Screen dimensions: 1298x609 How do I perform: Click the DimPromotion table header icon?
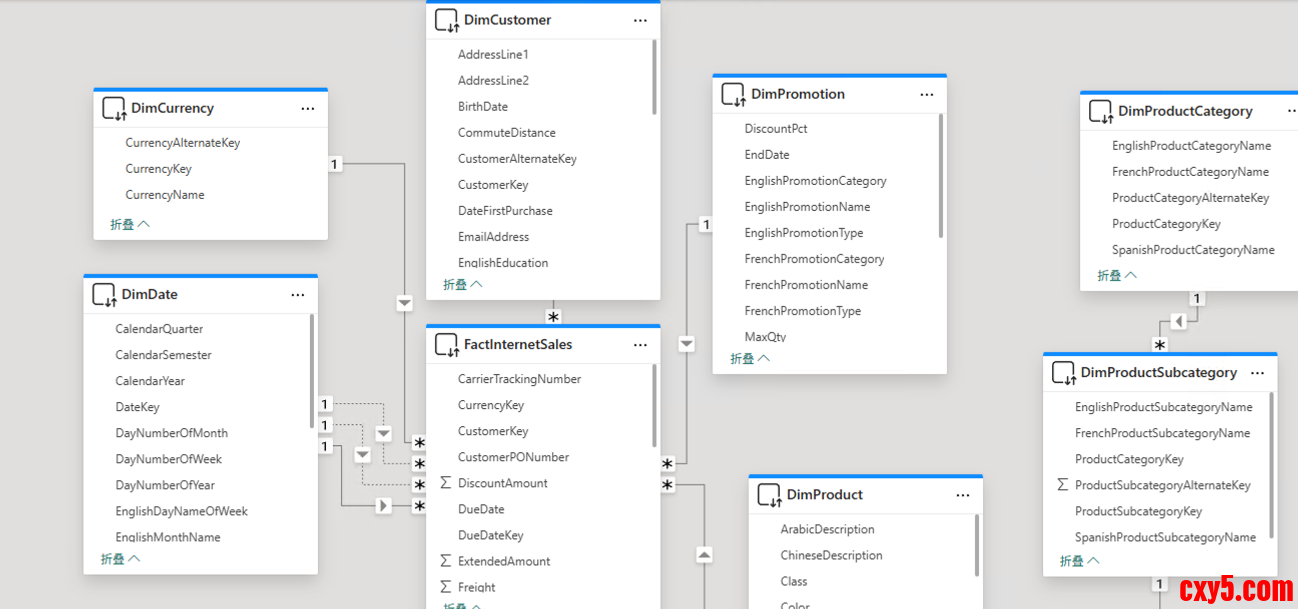click(733, 94)
